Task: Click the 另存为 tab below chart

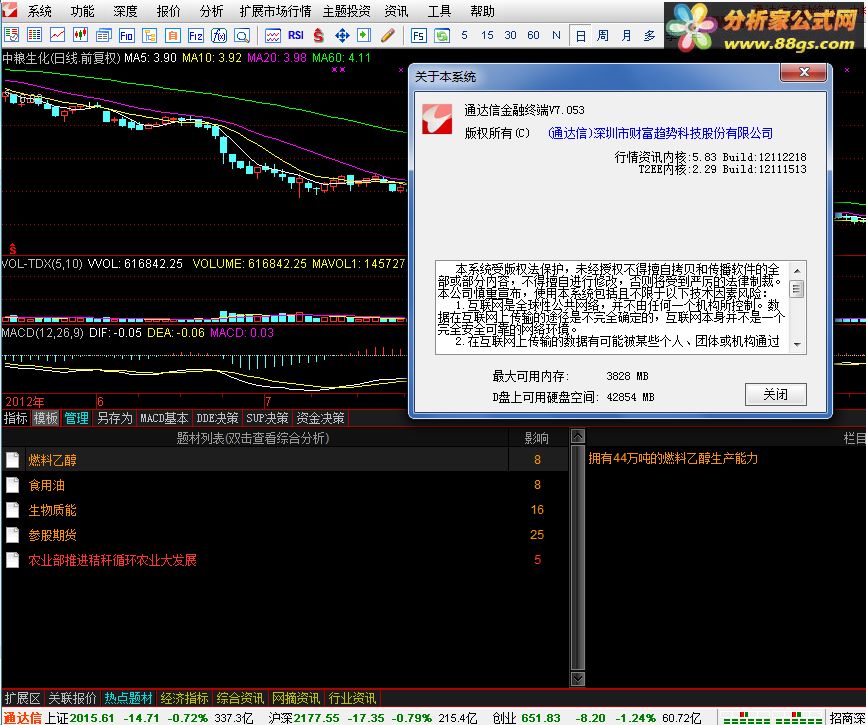Action: pyautogui.click(x=114, y=418)
